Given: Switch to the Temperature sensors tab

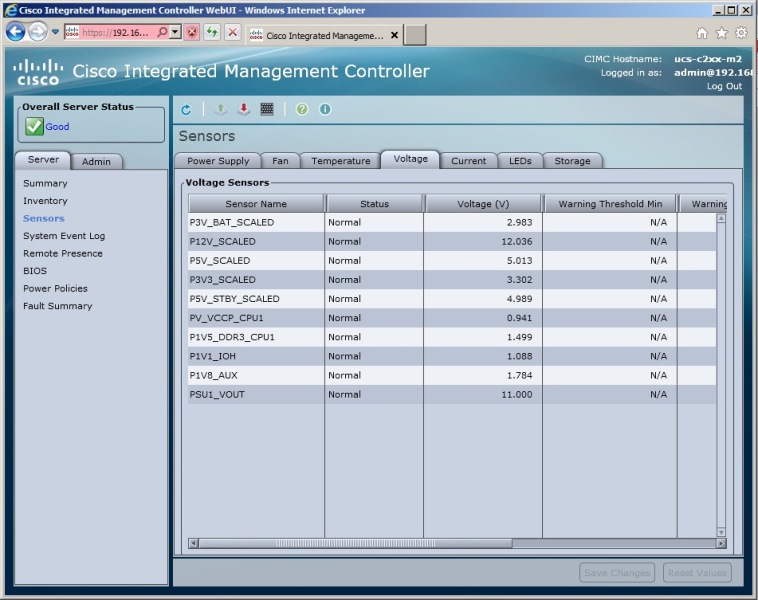Looking at the screenshot, I should pos(340,160).
